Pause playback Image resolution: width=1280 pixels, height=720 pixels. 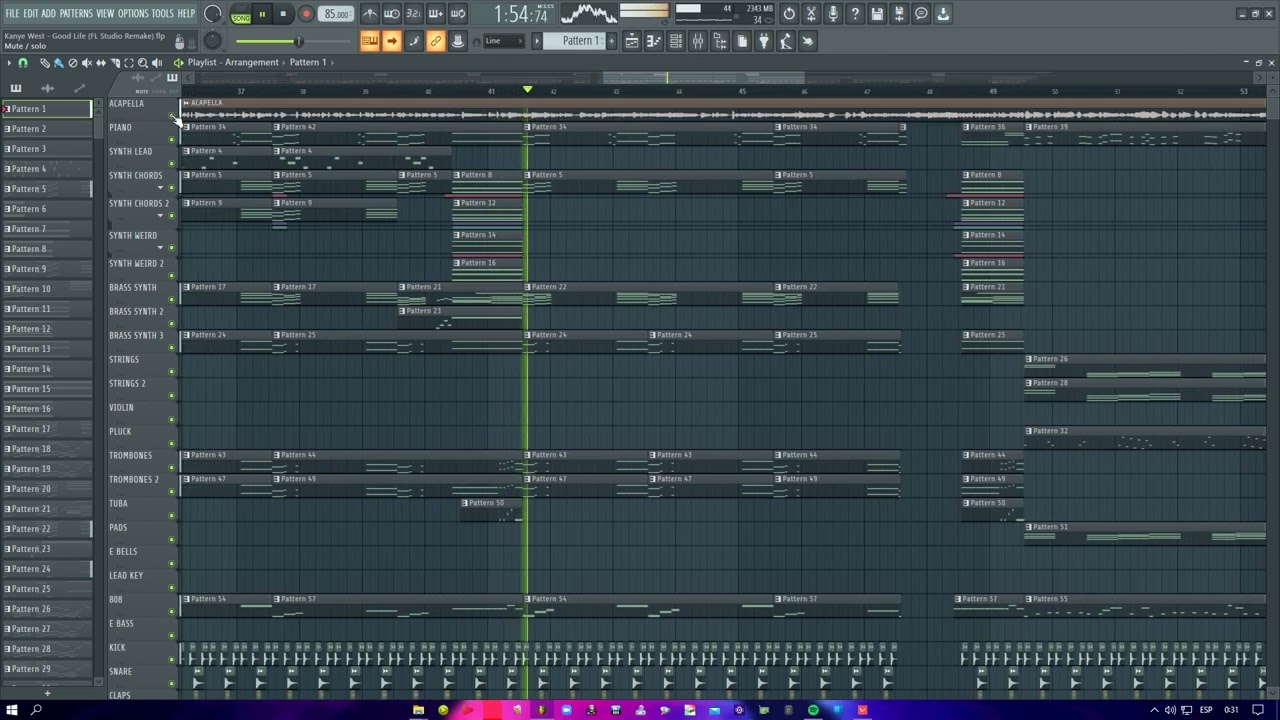pyautogui.click(x=262, y=14)
